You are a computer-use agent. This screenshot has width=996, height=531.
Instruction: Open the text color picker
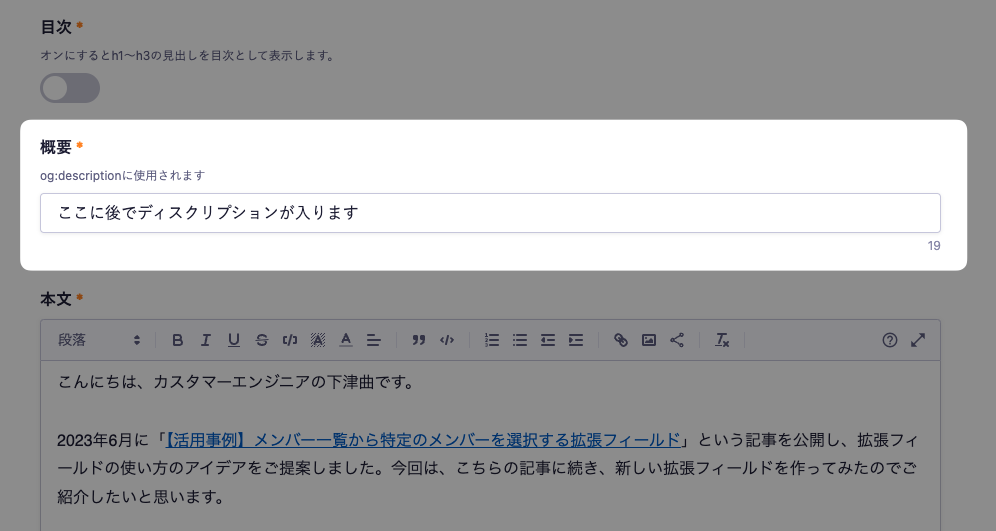click(346, 340)
